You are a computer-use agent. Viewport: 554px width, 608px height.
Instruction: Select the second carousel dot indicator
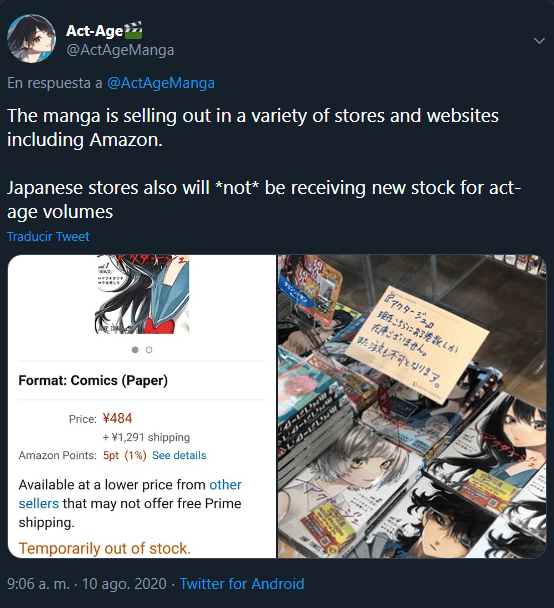click(149, 350)
